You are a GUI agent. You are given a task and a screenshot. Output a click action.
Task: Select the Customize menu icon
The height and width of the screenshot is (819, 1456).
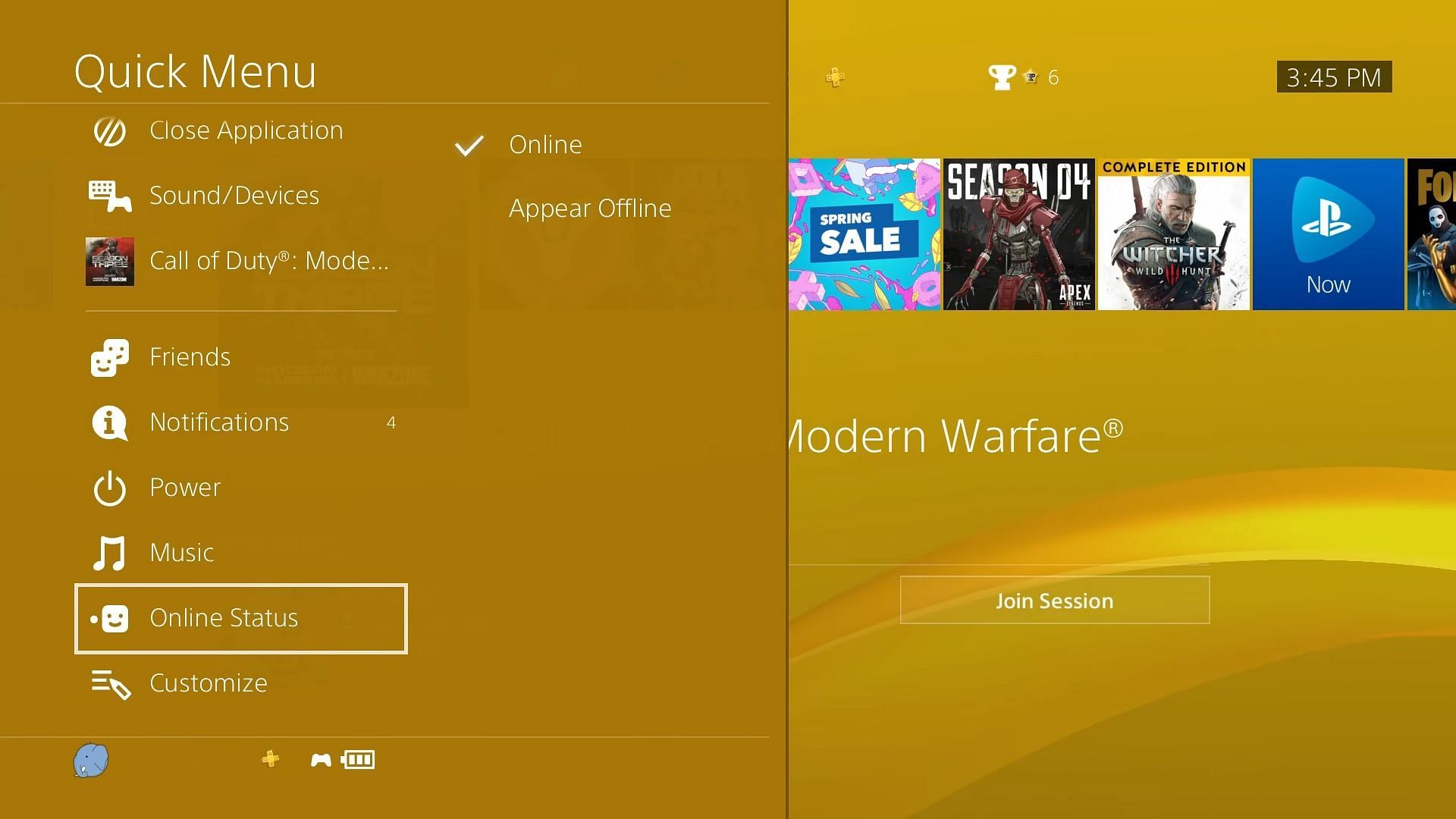click(110, 682)
